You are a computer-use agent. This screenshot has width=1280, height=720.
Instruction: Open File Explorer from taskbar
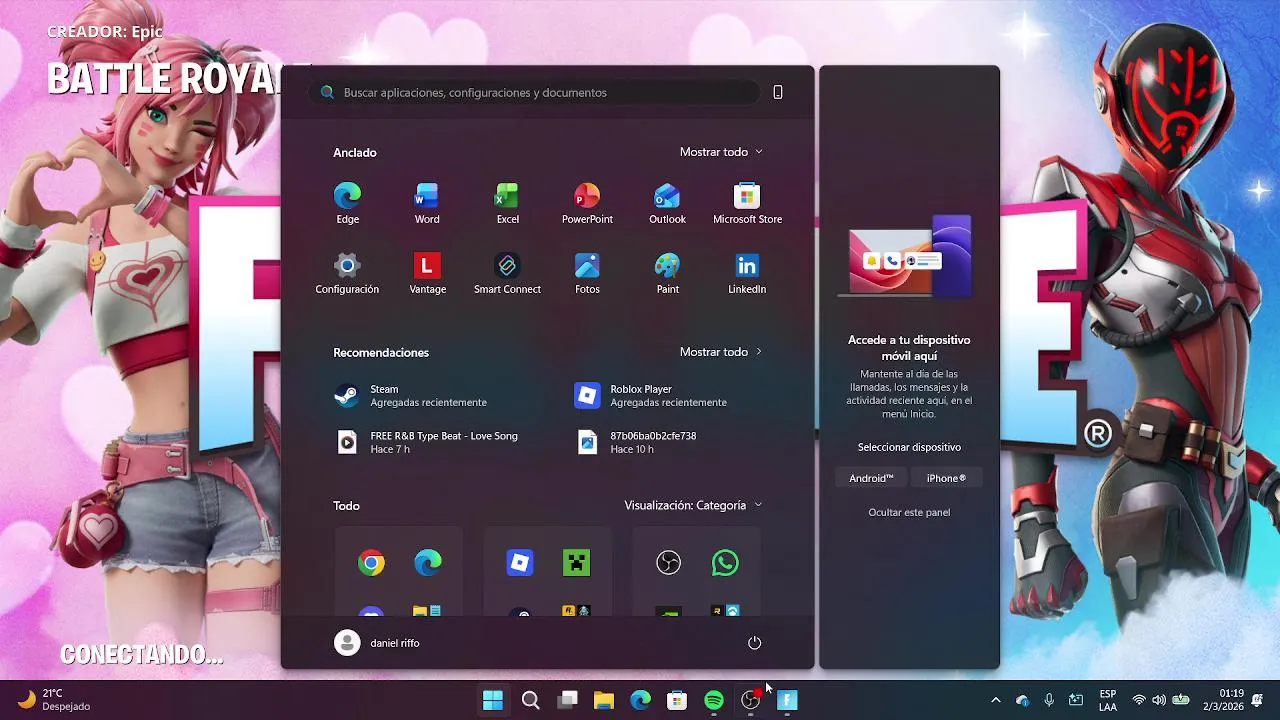[604, 700]
